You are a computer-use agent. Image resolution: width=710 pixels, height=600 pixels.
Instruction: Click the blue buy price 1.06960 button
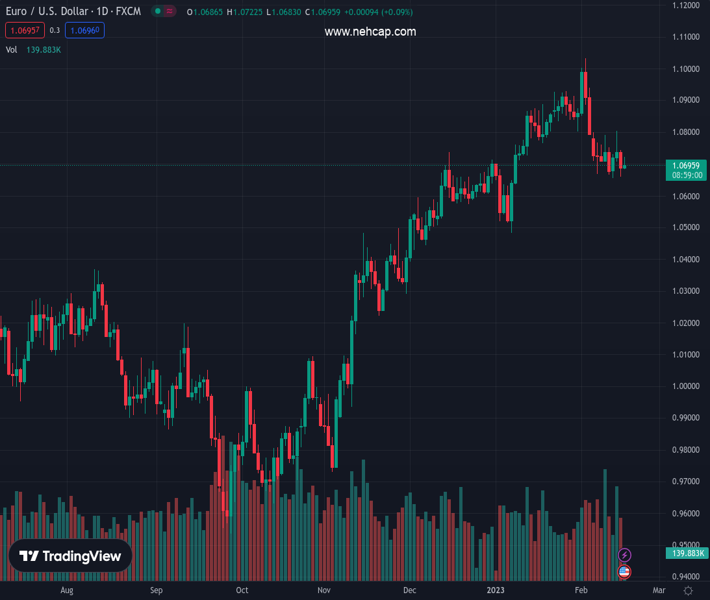click(x=85, y=31)
